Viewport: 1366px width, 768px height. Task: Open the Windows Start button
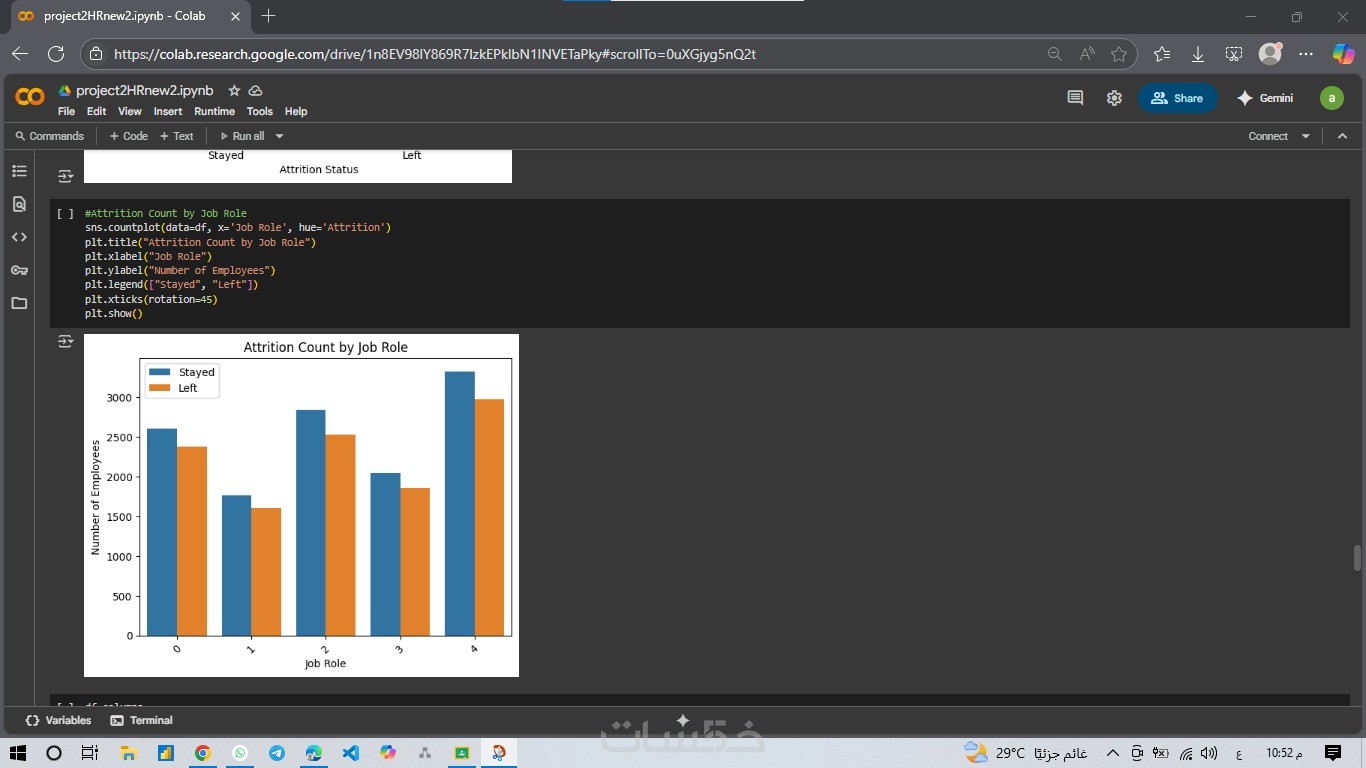pyautogui.click(x=18, y=753)
